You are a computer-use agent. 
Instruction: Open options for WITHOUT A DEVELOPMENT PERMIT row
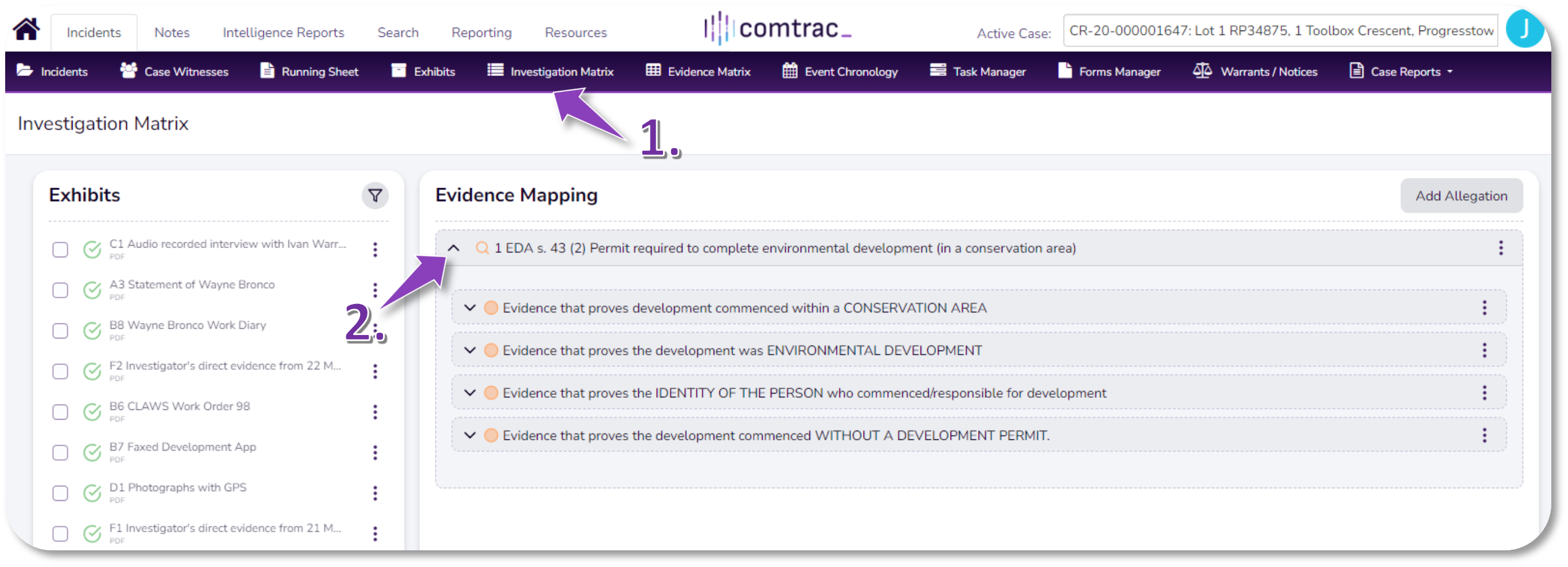1484,436
